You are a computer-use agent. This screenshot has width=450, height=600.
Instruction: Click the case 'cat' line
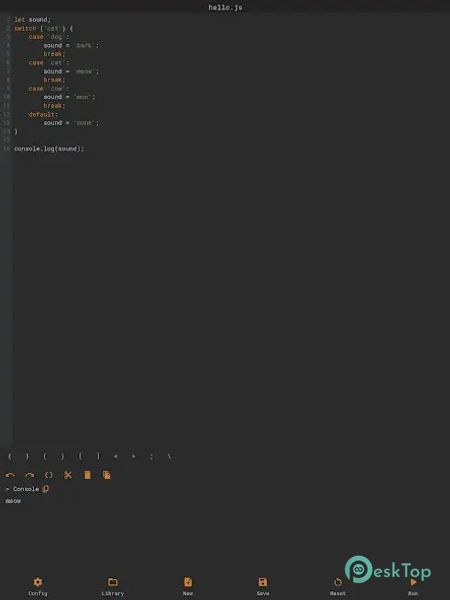click(49, 63)
